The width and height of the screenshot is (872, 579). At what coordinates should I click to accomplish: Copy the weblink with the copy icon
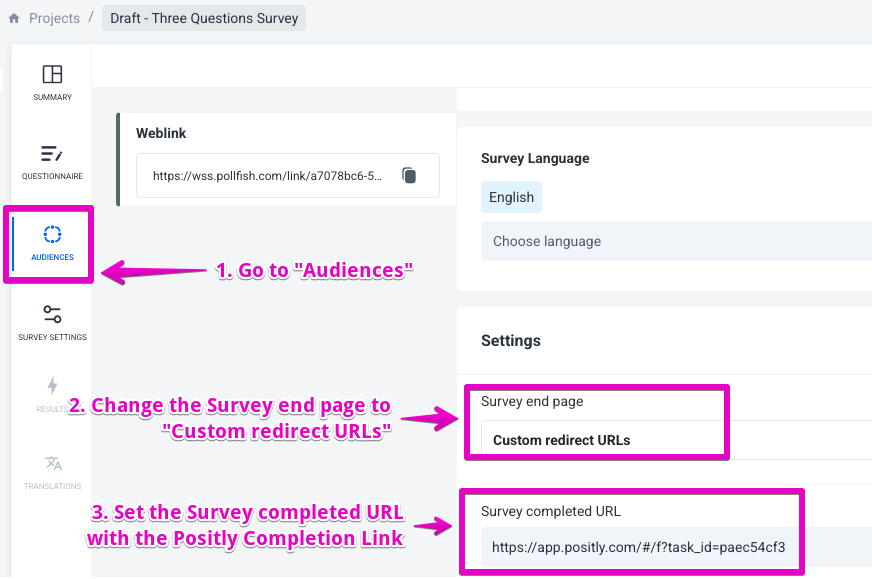[409, 175]
